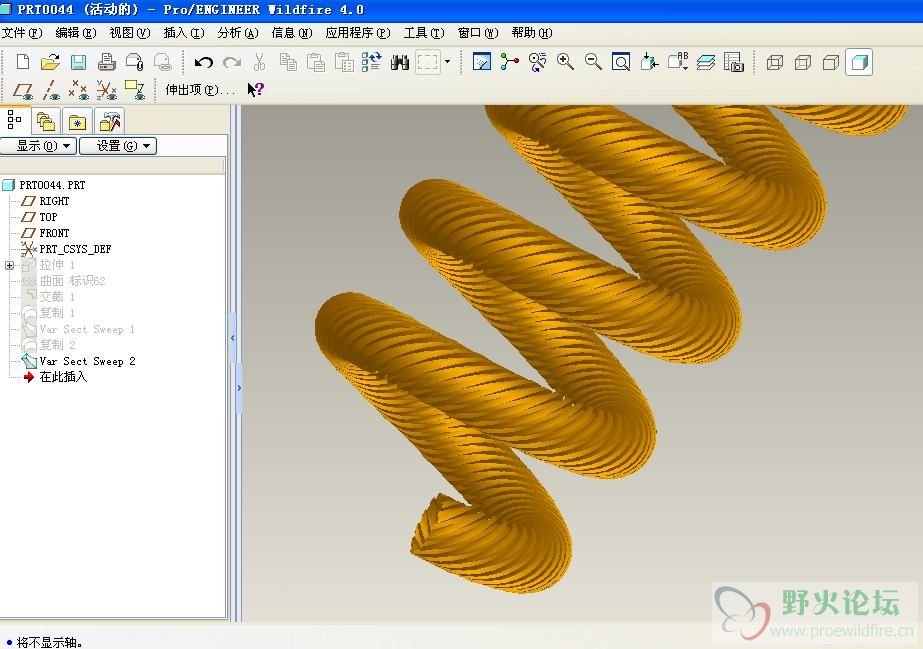Toggle datum axes display
The height and width of the screenshot is (649, 923).
51,90
